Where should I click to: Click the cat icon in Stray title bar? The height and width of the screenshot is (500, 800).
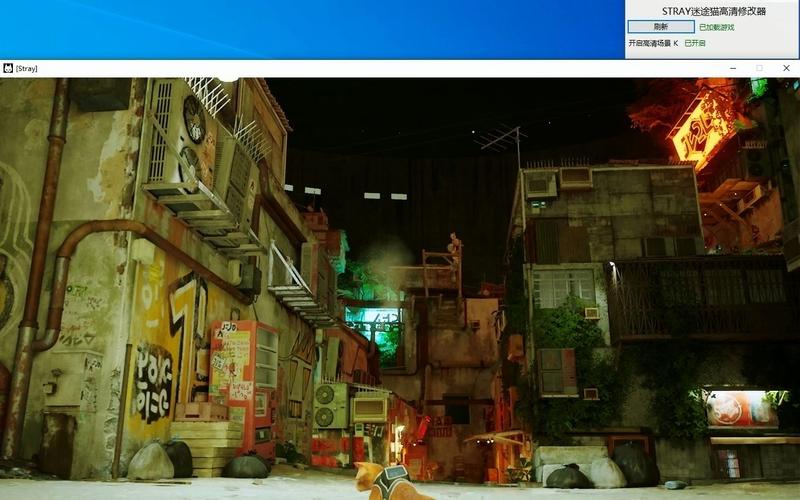click(x=8, y=68)
